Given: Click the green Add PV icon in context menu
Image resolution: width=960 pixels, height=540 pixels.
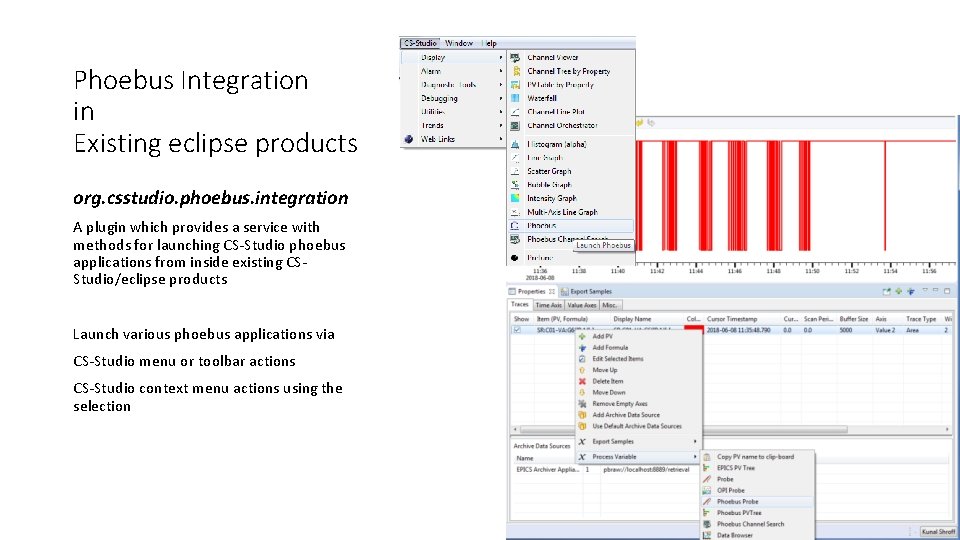Looking at the screenshot, I should click(582, 336).
